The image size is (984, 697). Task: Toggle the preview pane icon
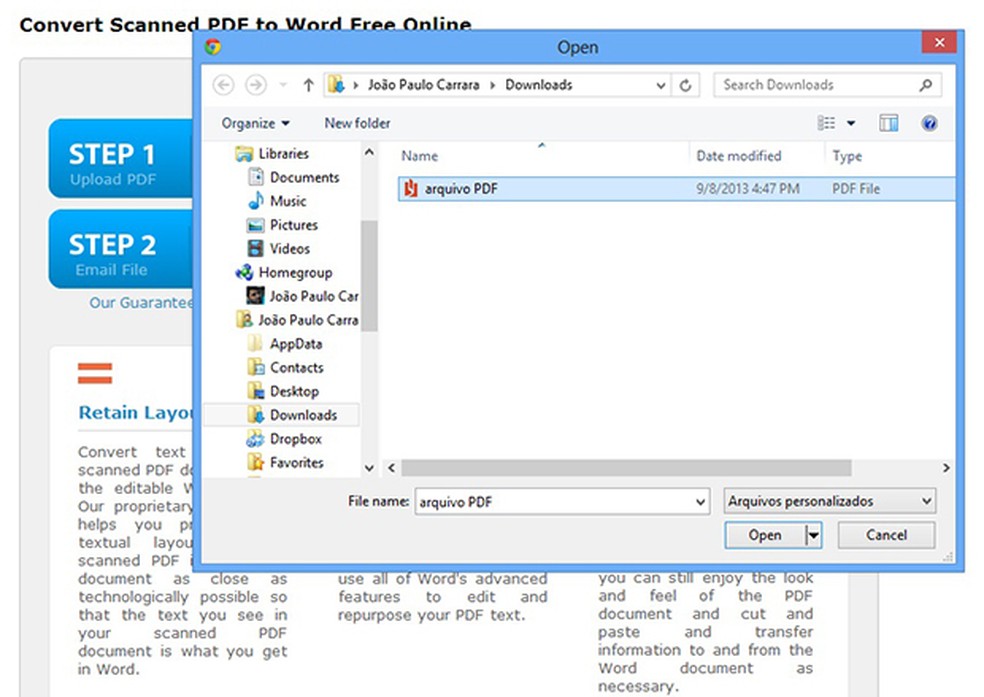click(x=888, y=123)
